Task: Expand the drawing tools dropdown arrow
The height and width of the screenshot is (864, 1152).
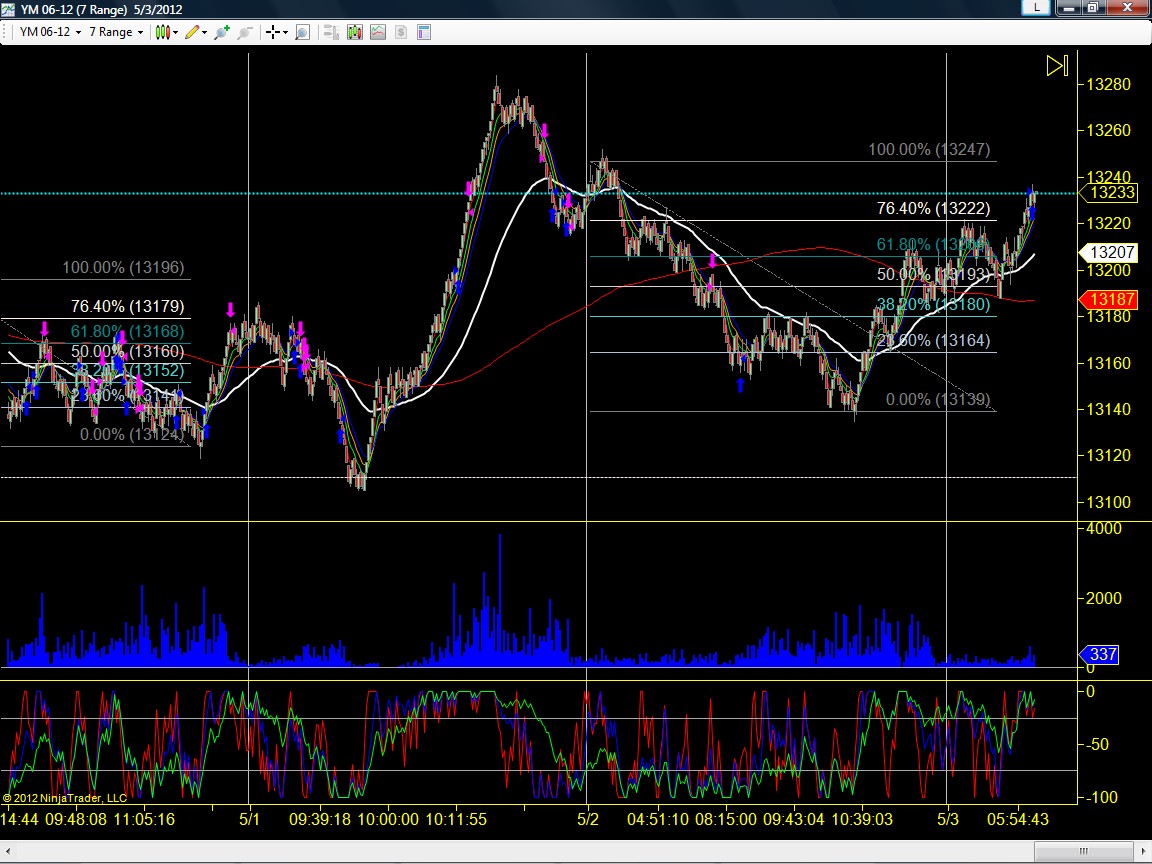Action: 204,32
